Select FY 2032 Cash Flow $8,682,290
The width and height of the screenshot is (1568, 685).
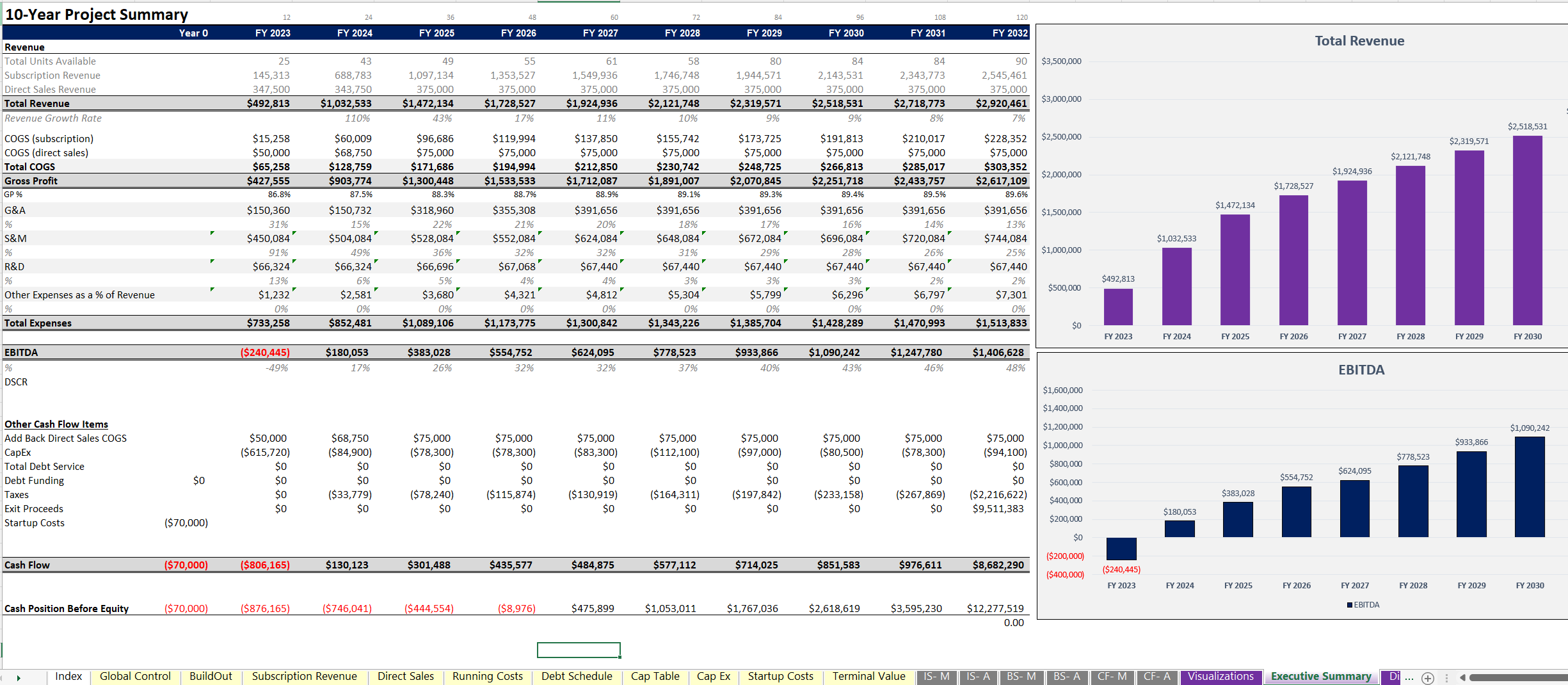pos(998,565)
